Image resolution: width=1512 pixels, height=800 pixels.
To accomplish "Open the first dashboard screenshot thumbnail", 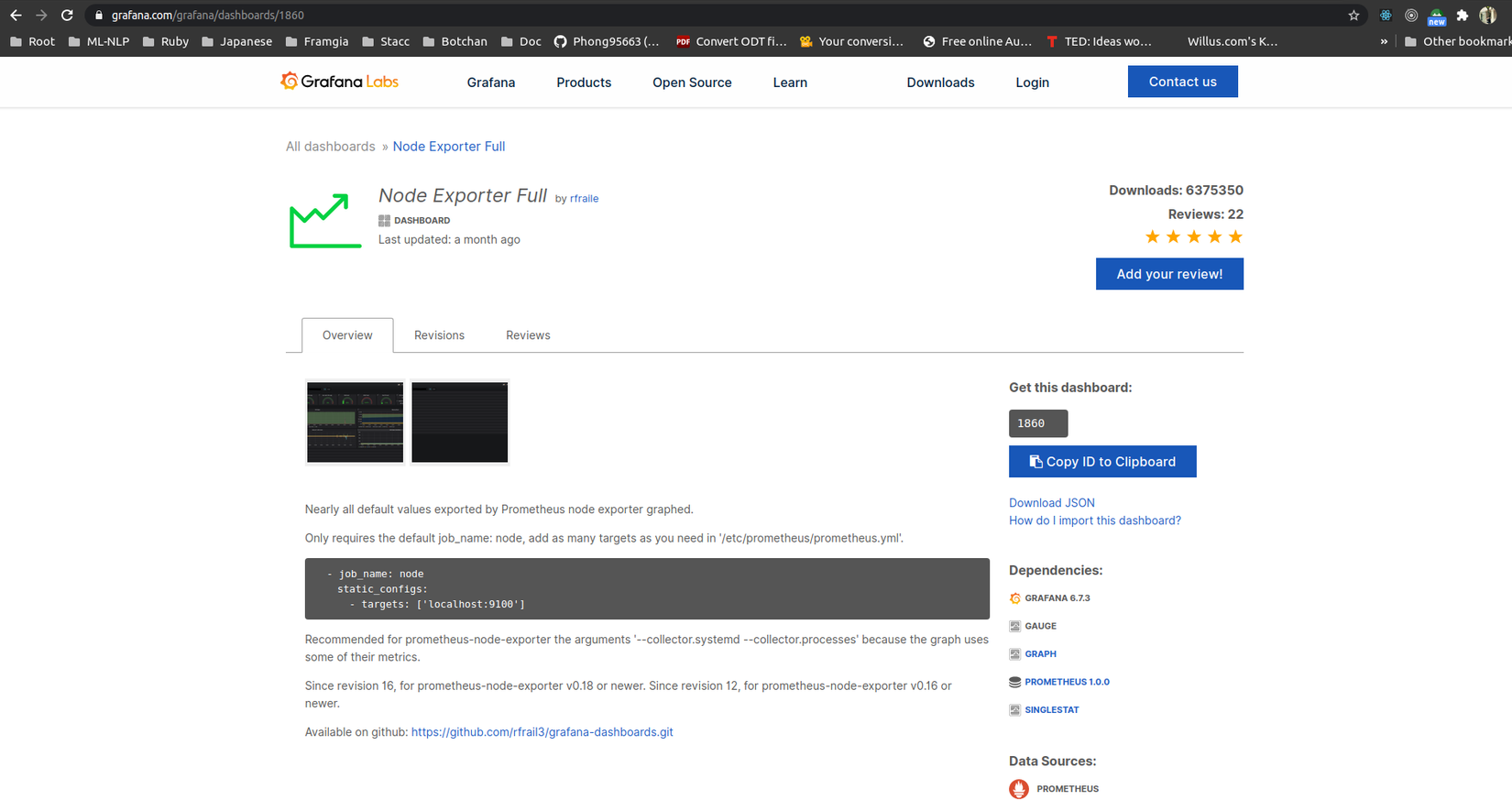I will click(x=355, y=422).
